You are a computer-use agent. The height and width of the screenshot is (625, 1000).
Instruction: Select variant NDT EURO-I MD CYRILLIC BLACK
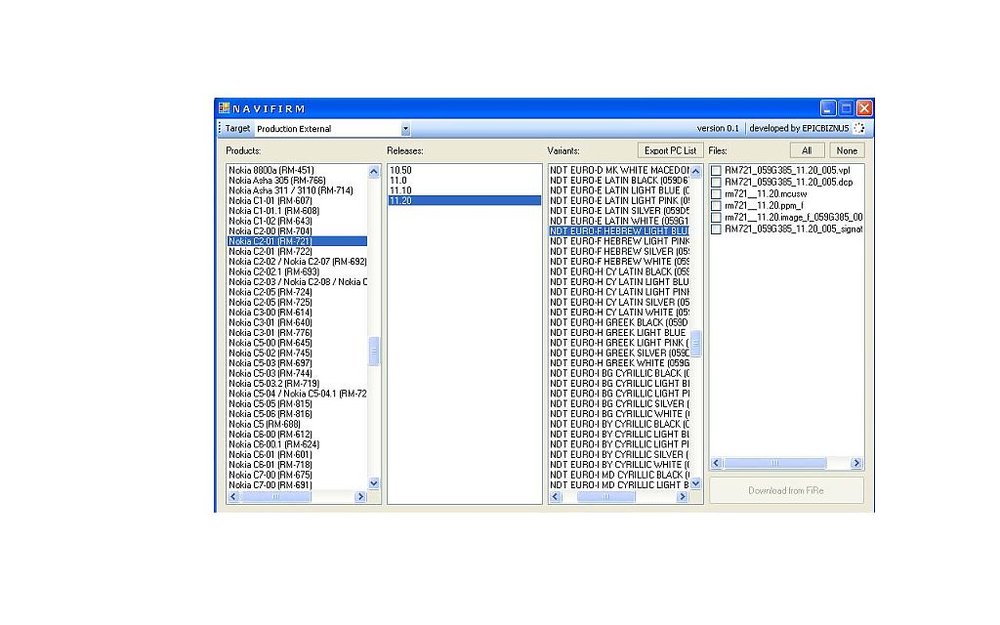[x=619, y=475]
